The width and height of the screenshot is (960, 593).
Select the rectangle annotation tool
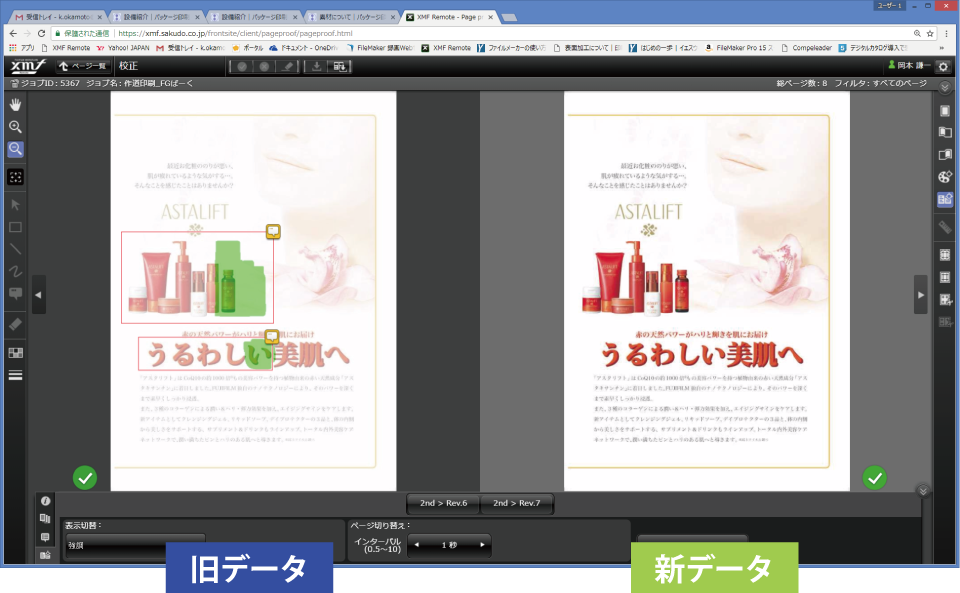(x=15, y=227)
